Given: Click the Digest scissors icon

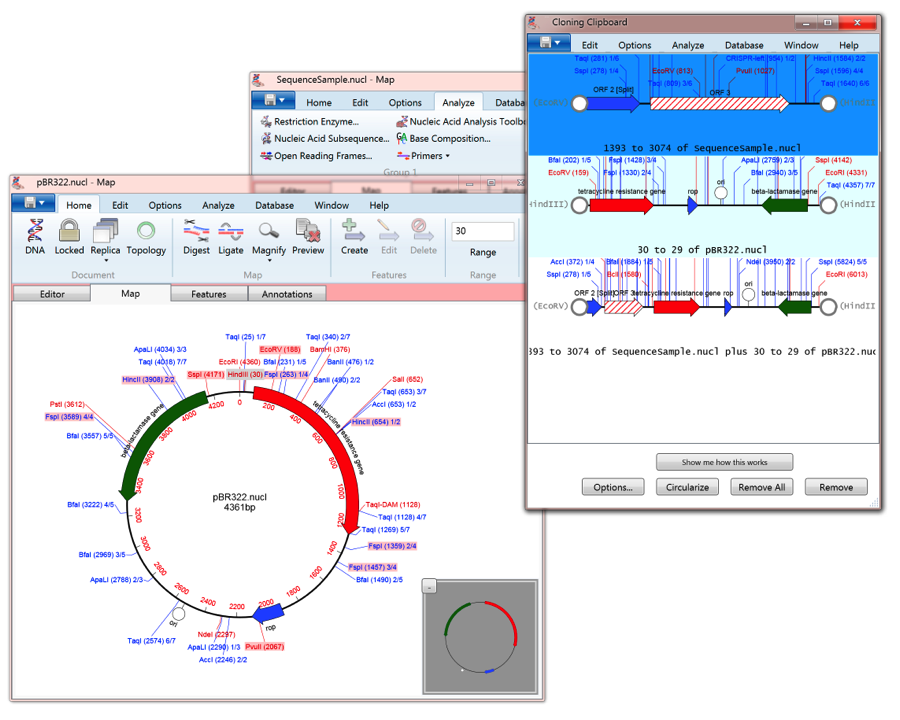Looking at the screenshot, I should (196, 237).
